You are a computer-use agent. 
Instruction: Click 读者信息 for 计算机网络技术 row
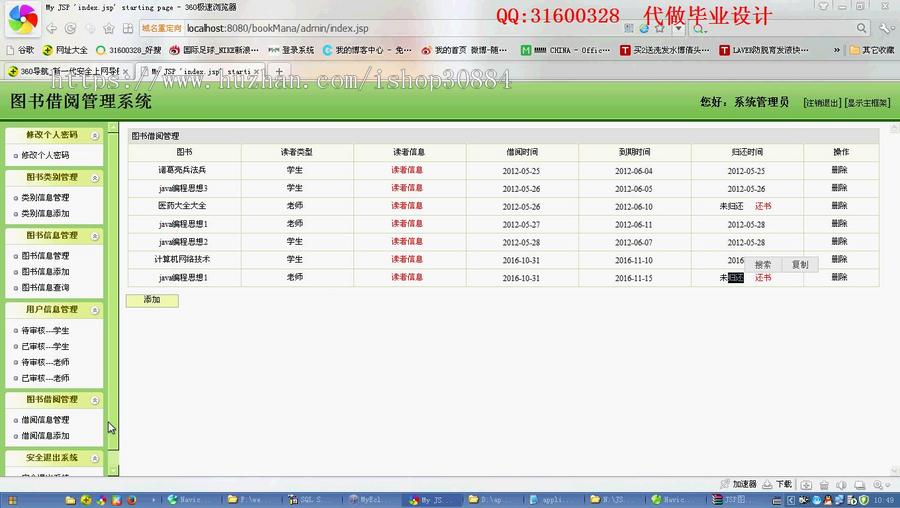pyautogui.click(x=407, y=259)
